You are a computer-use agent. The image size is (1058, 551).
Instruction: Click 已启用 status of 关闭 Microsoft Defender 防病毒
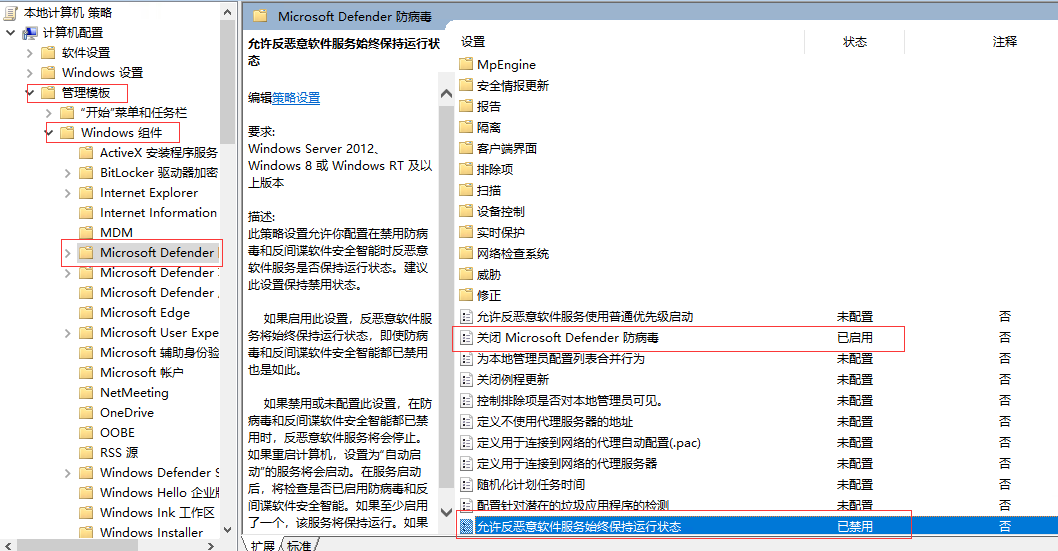[854, 337]
